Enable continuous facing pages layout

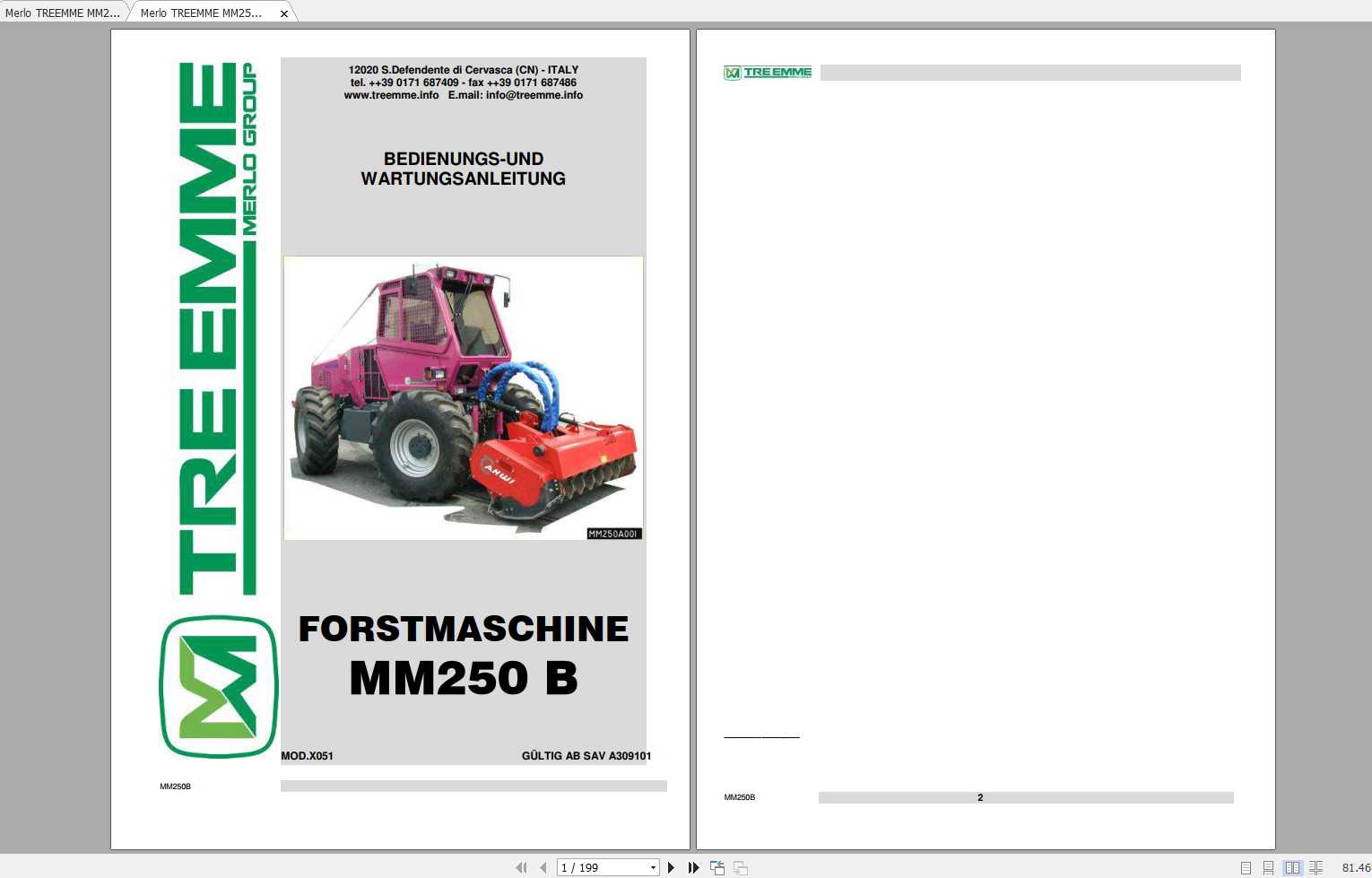click(x=1314, y=867)
